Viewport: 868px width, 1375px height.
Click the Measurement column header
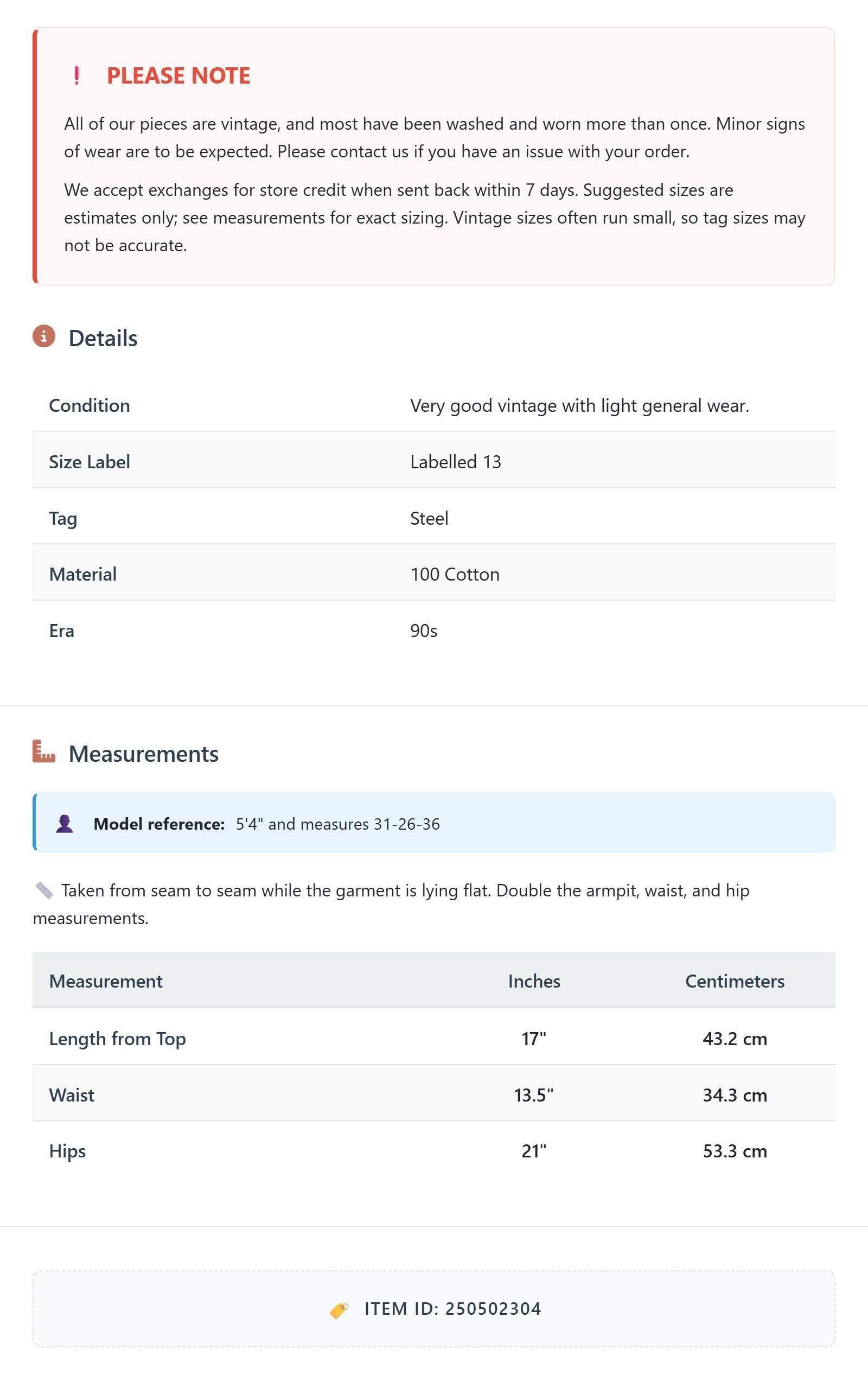(x=106, y=981)
